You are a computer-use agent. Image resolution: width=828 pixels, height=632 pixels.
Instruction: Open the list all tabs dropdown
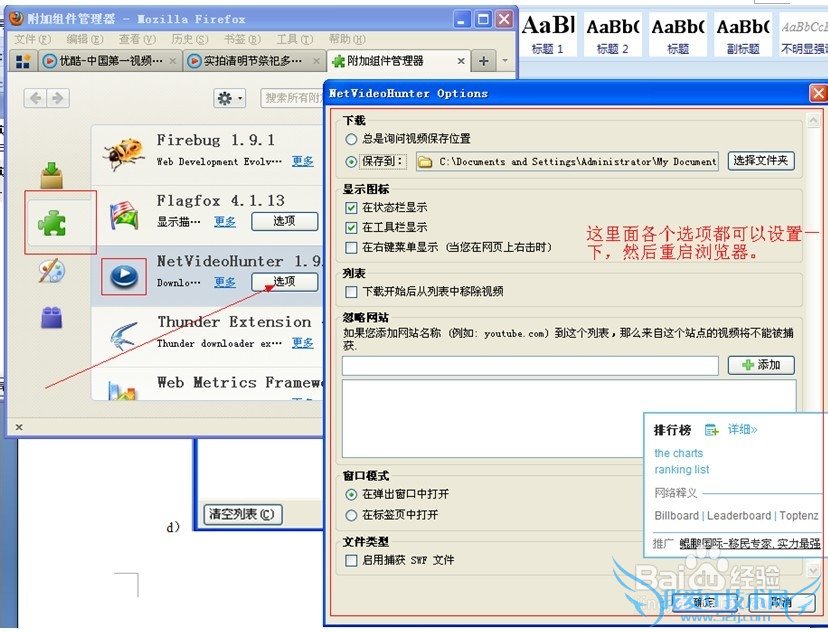point(505,61)
